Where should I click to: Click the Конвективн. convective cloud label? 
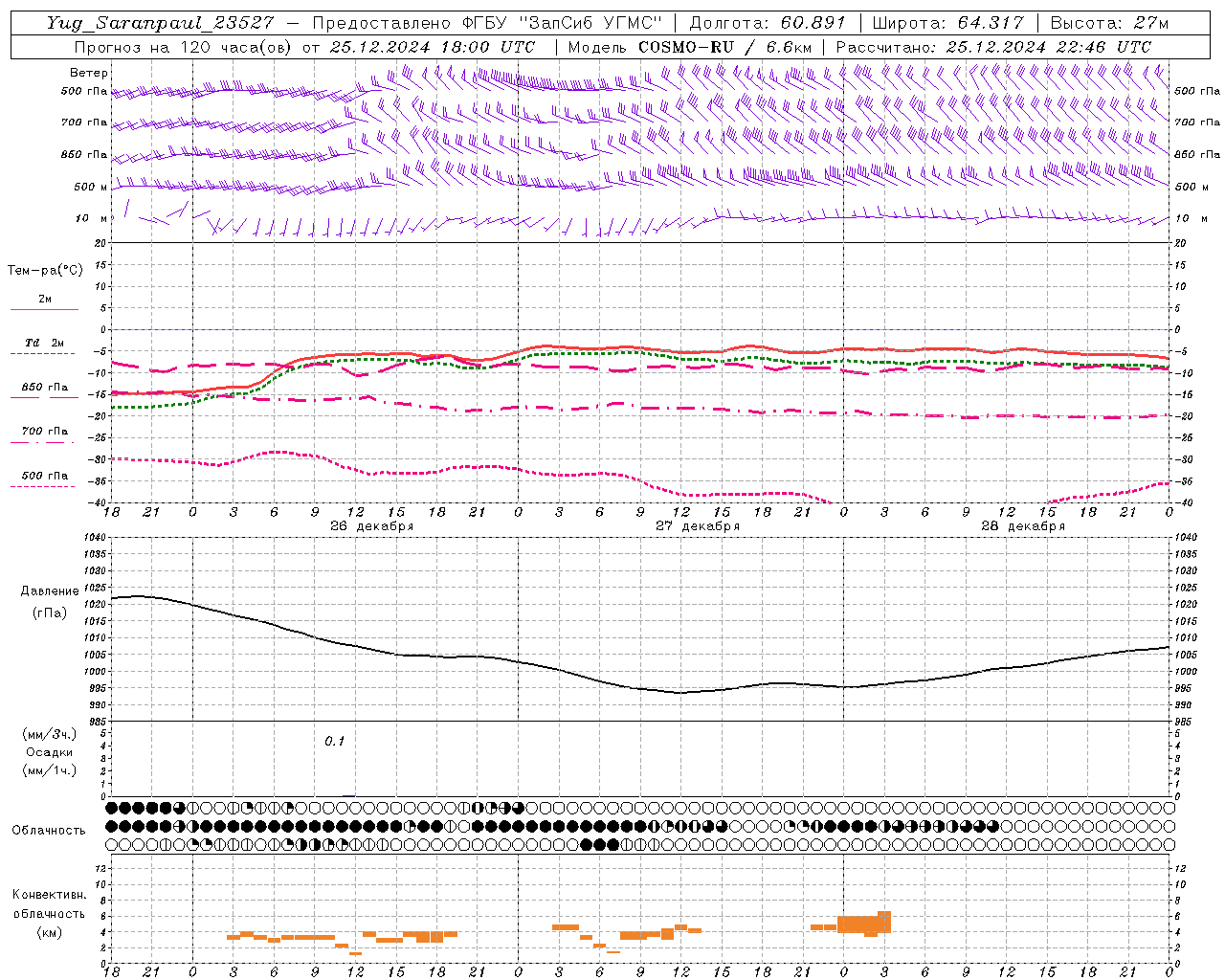click(50, 895)
